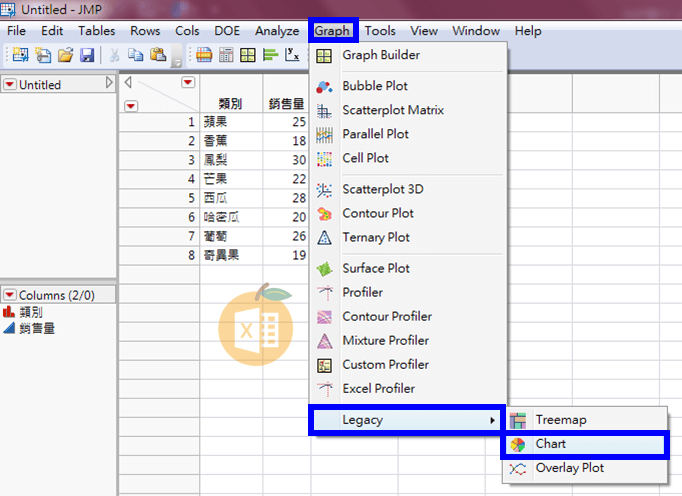Open the DOE menu
Screen dimensions: 682x496
pyautogui.click(x=227, y=31)
